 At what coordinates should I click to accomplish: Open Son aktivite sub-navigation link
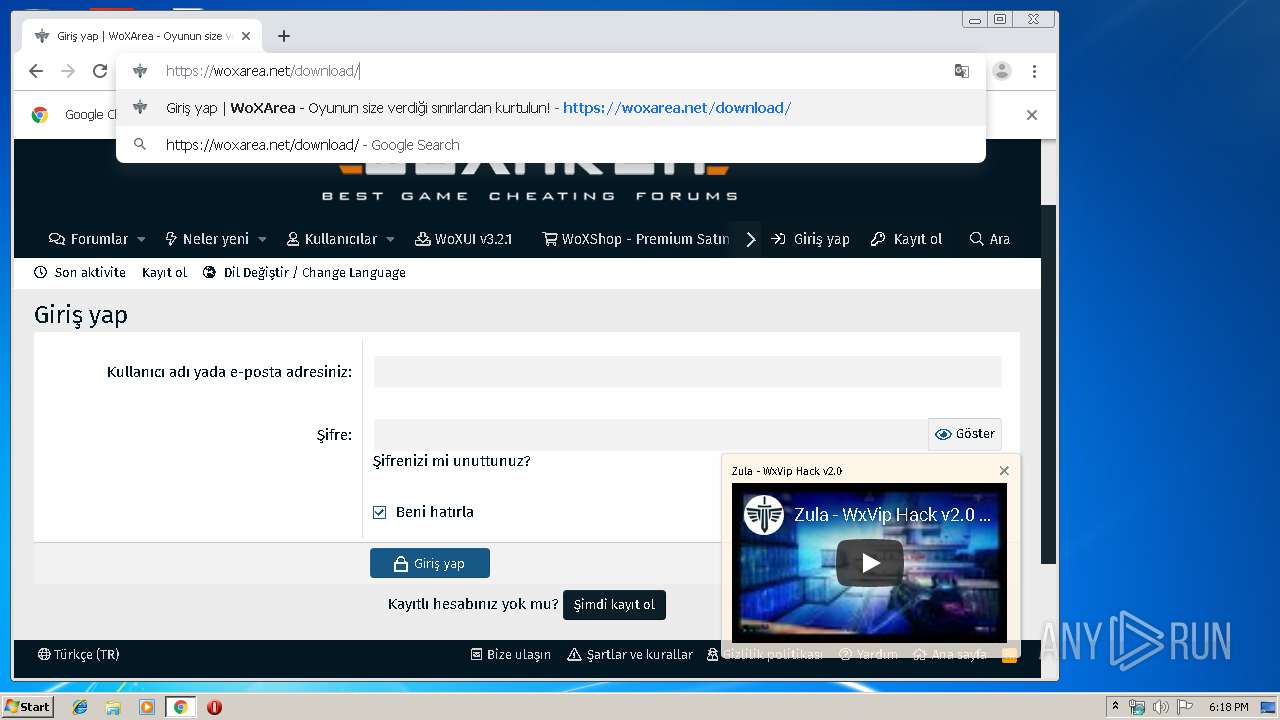pyautogui.click(x=80, y=273)
